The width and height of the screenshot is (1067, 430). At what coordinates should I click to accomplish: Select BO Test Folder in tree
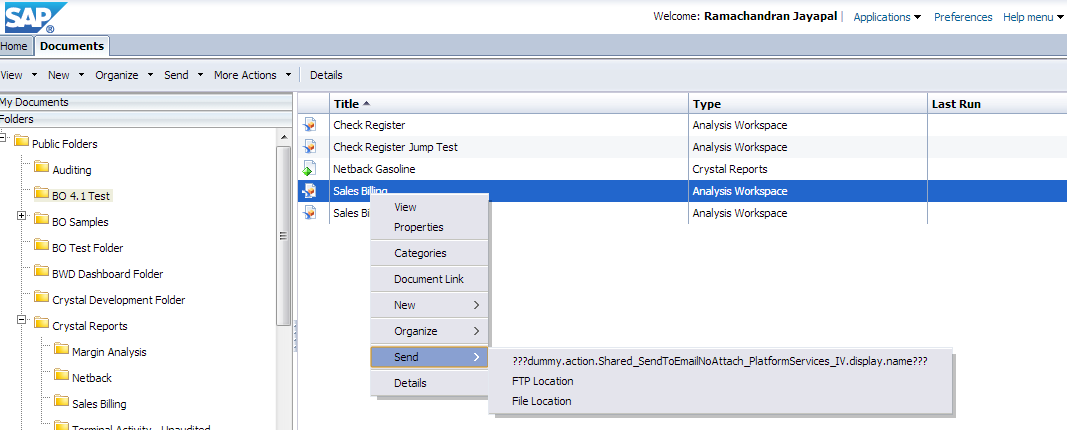tap(88, 248)
